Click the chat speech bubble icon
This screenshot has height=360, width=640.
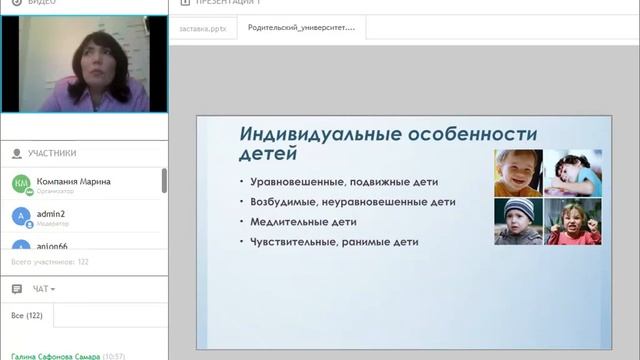[x=17, y=289]
